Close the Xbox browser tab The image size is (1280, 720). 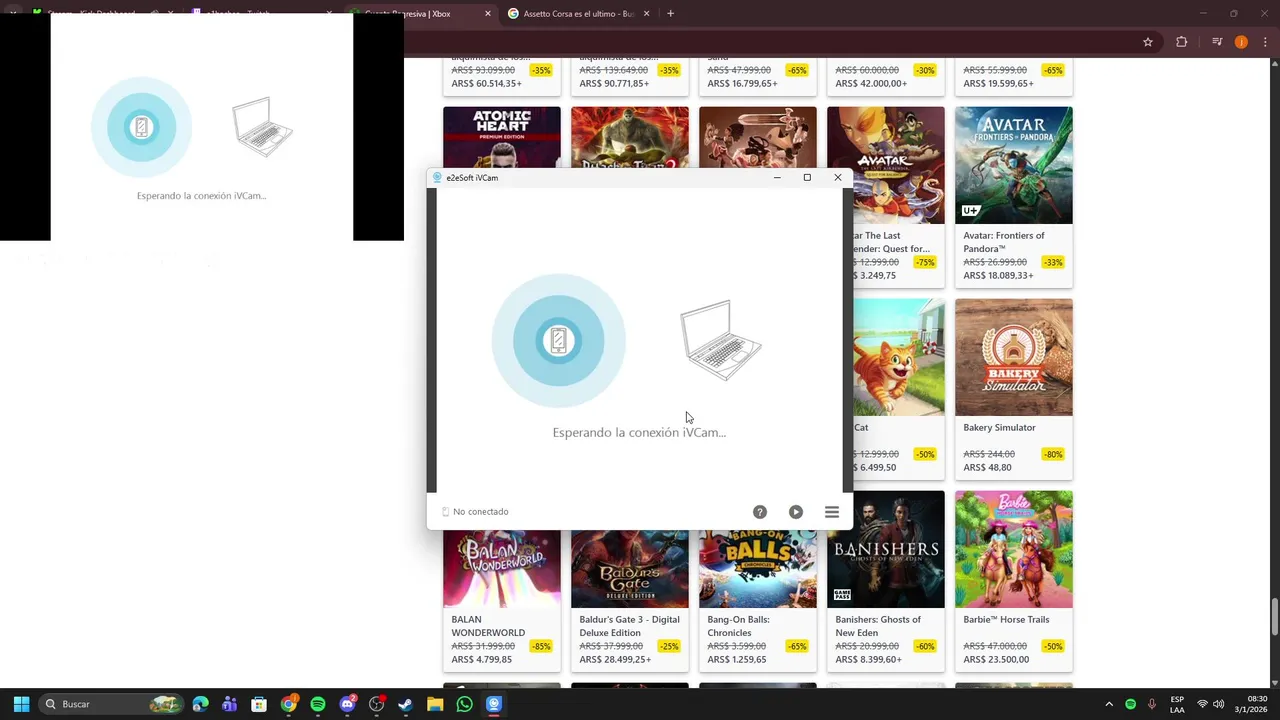click(x=488, y=14)
